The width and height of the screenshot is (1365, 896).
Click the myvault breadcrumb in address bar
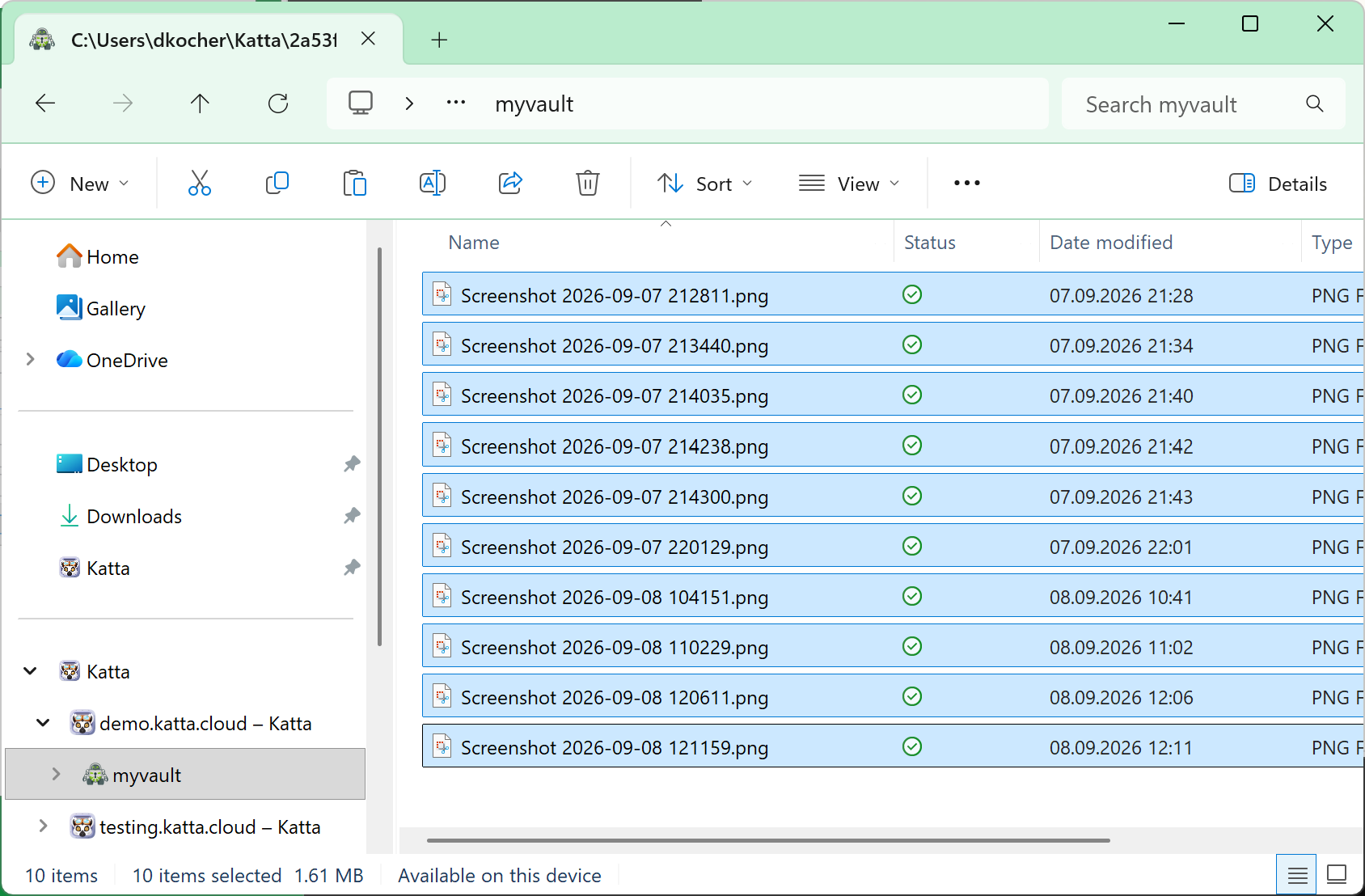(535, 104)
